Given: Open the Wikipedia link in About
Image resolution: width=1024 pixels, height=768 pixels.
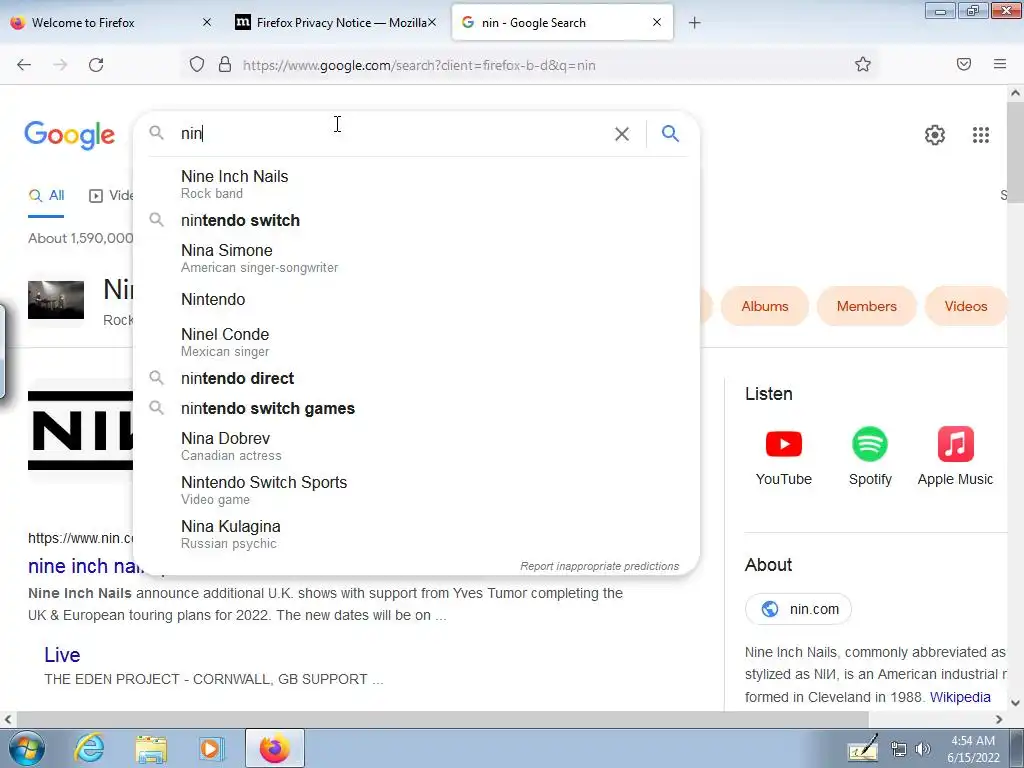Looking at the screenshot, I should point(960,697).
